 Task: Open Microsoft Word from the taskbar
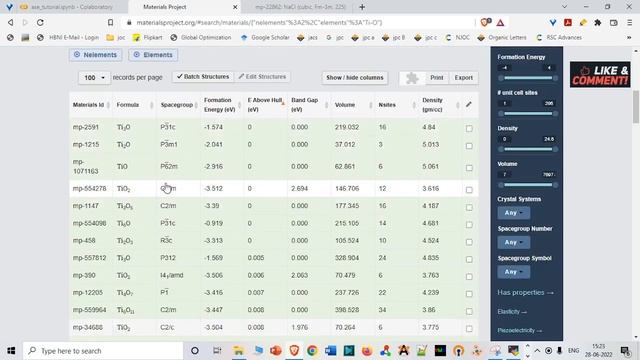(331, 351)
